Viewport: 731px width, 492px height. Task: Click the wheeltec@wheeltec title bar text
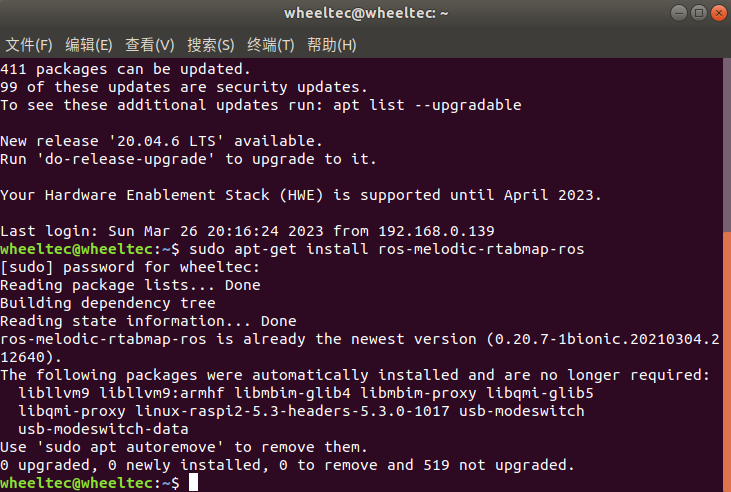pyautogui.click(x=366, y=13)
